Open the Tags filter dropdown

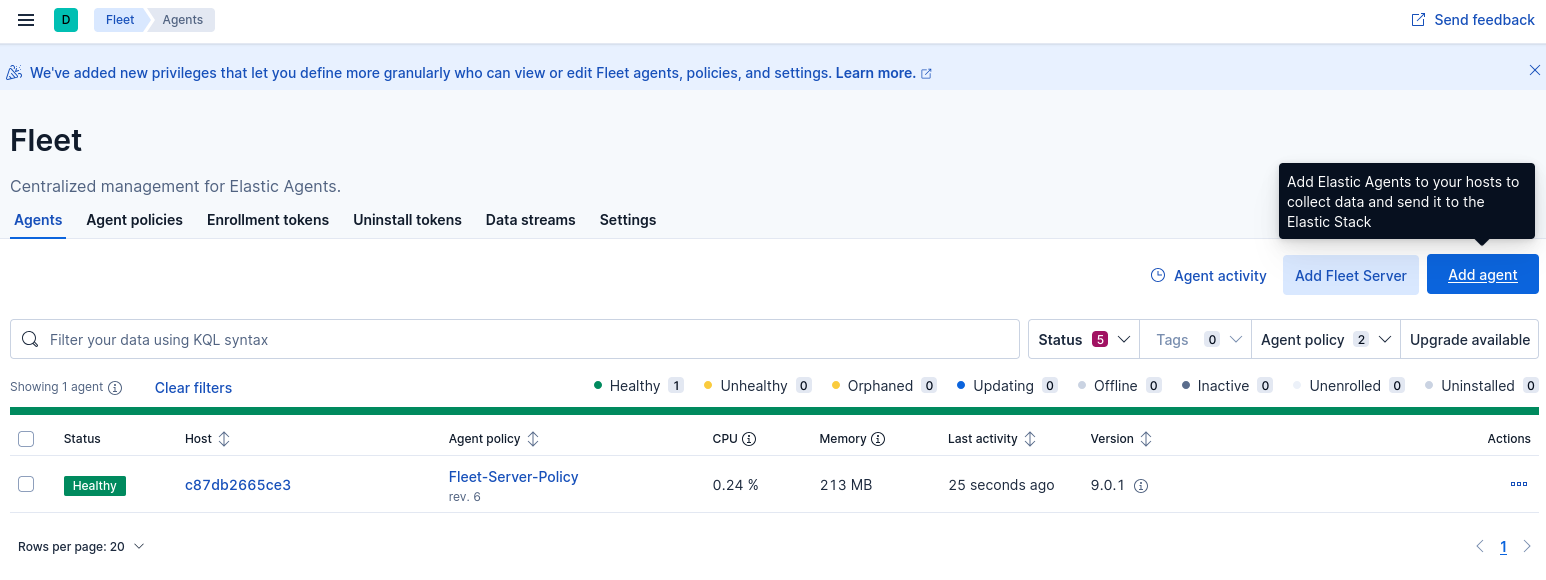point(1197,339)
